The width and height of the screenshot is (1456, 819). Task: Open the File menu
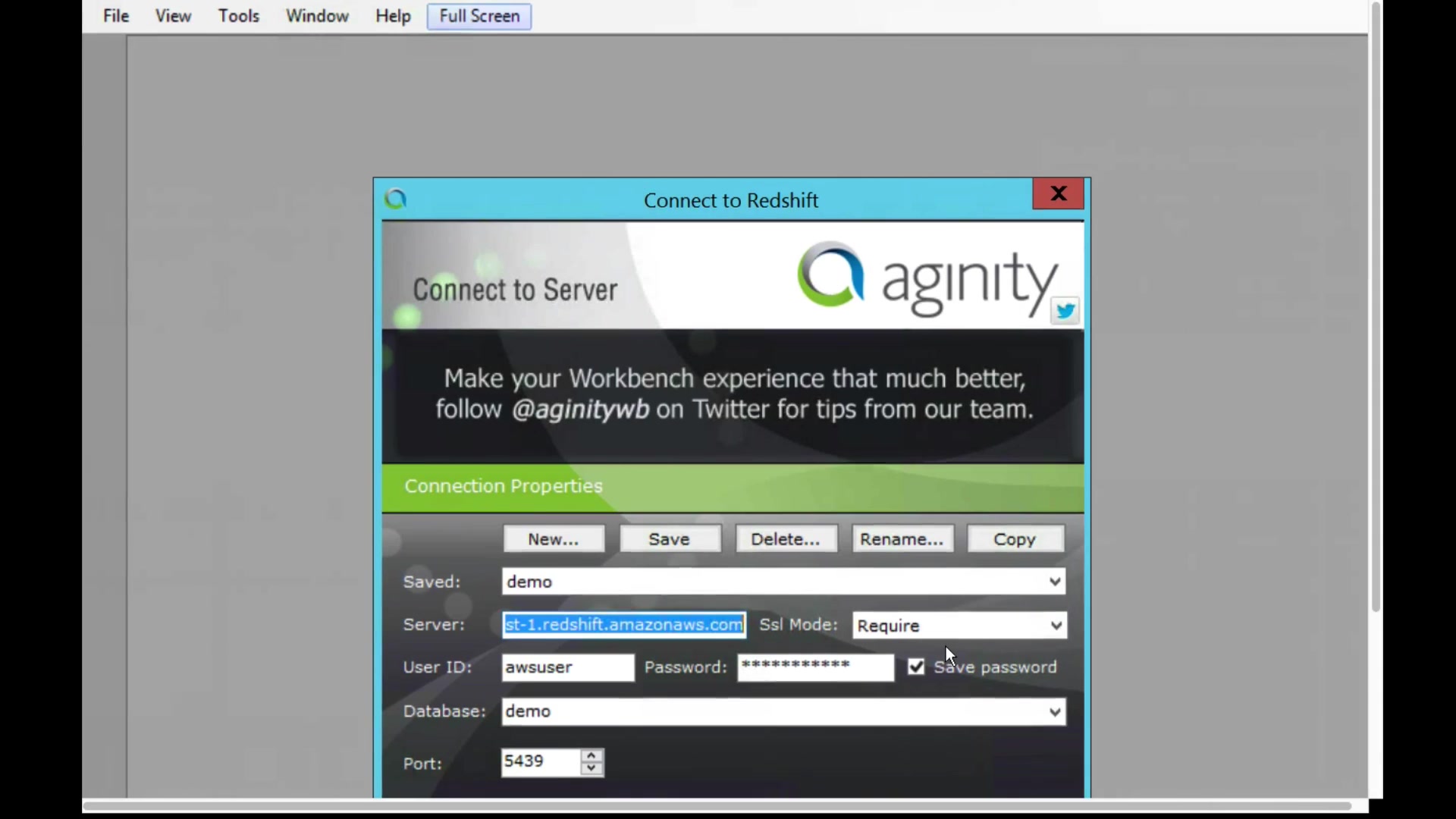[116, 16]
